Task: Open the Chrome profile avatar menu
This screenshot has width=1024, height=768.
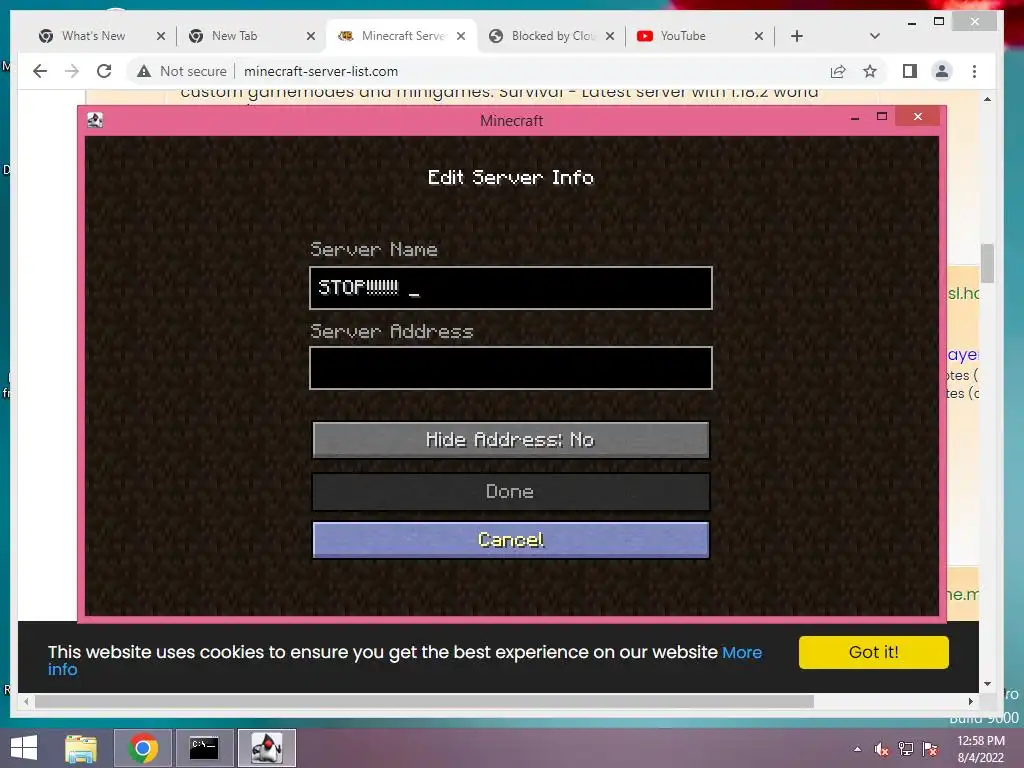Action: [x=942, y=71]
